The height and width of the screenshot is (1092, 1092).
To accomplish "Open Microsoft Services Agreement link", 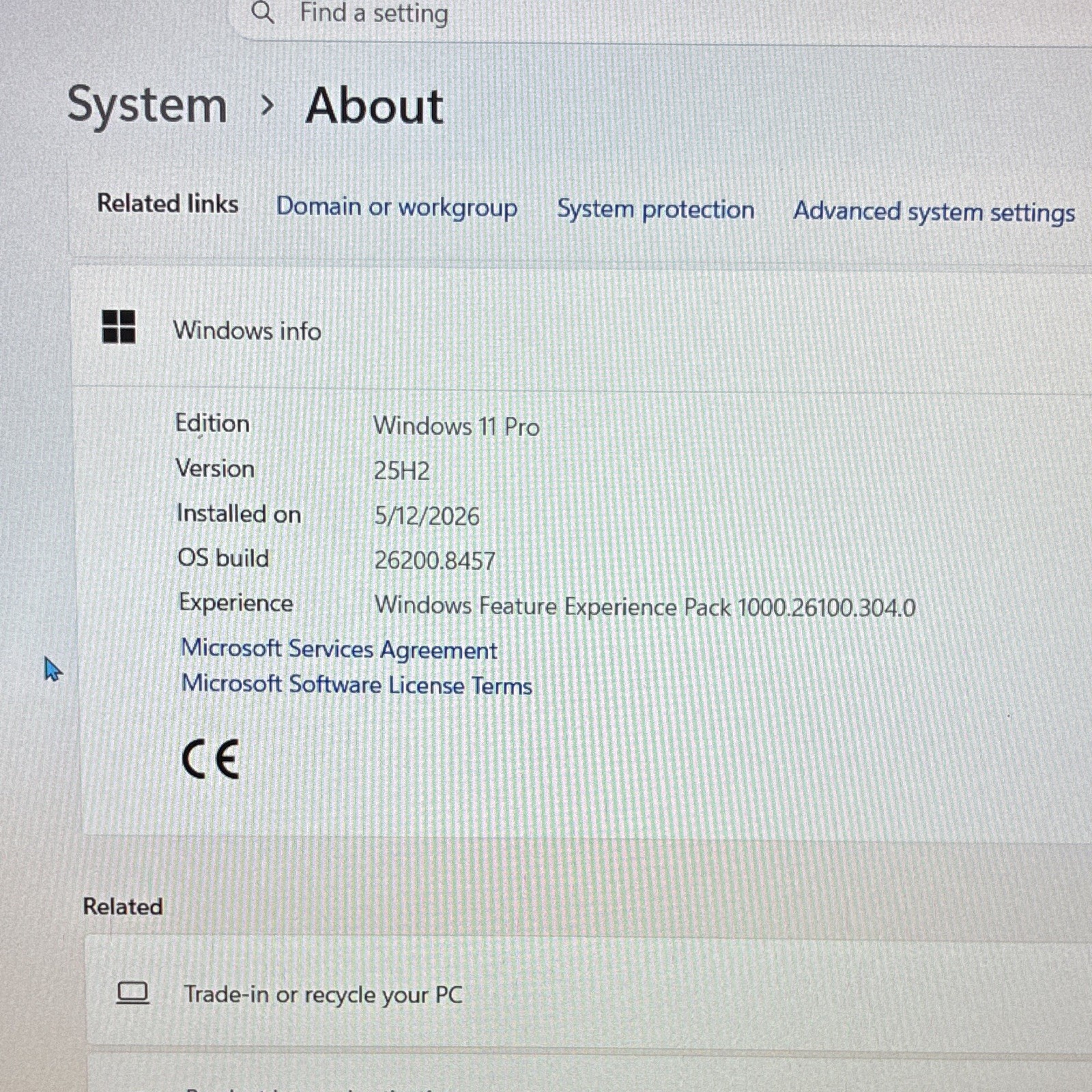I will pos(339,649).
